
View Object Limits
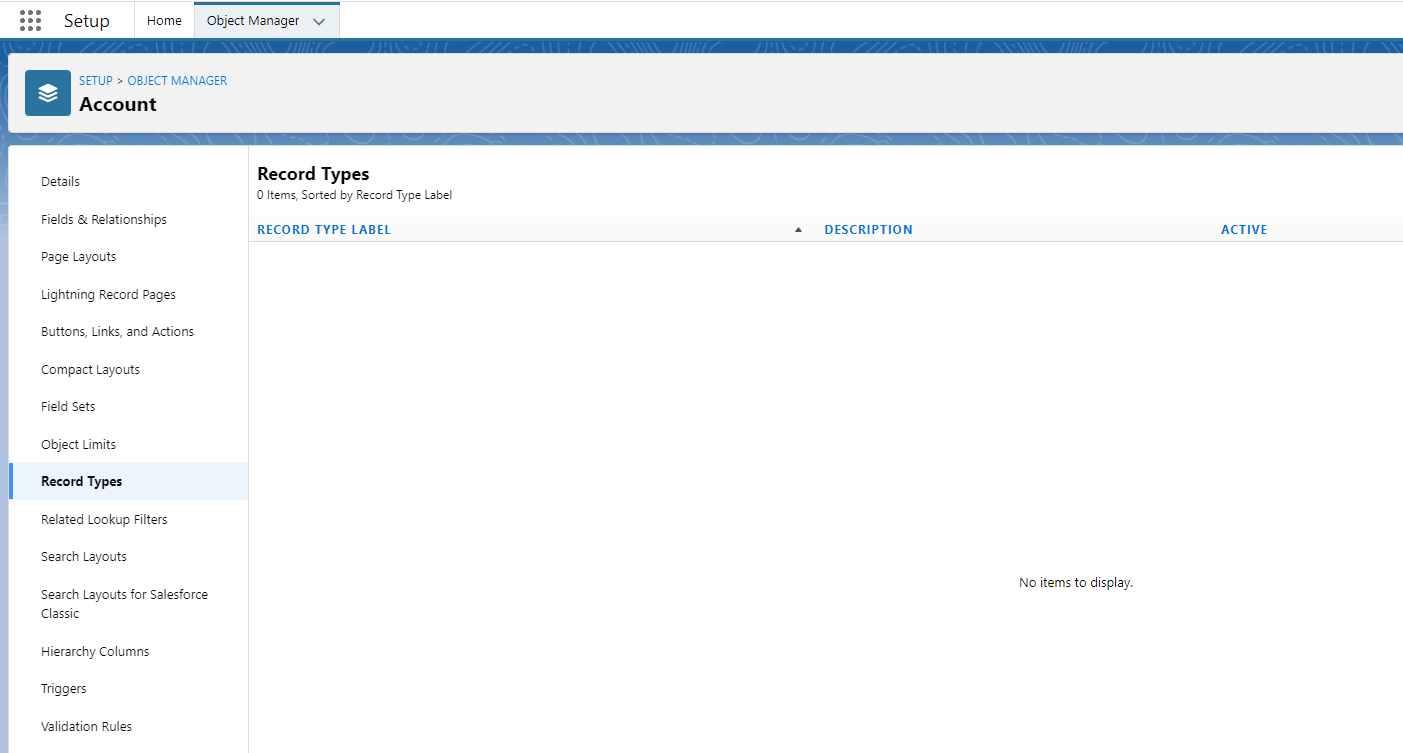[x=78, y=445]
